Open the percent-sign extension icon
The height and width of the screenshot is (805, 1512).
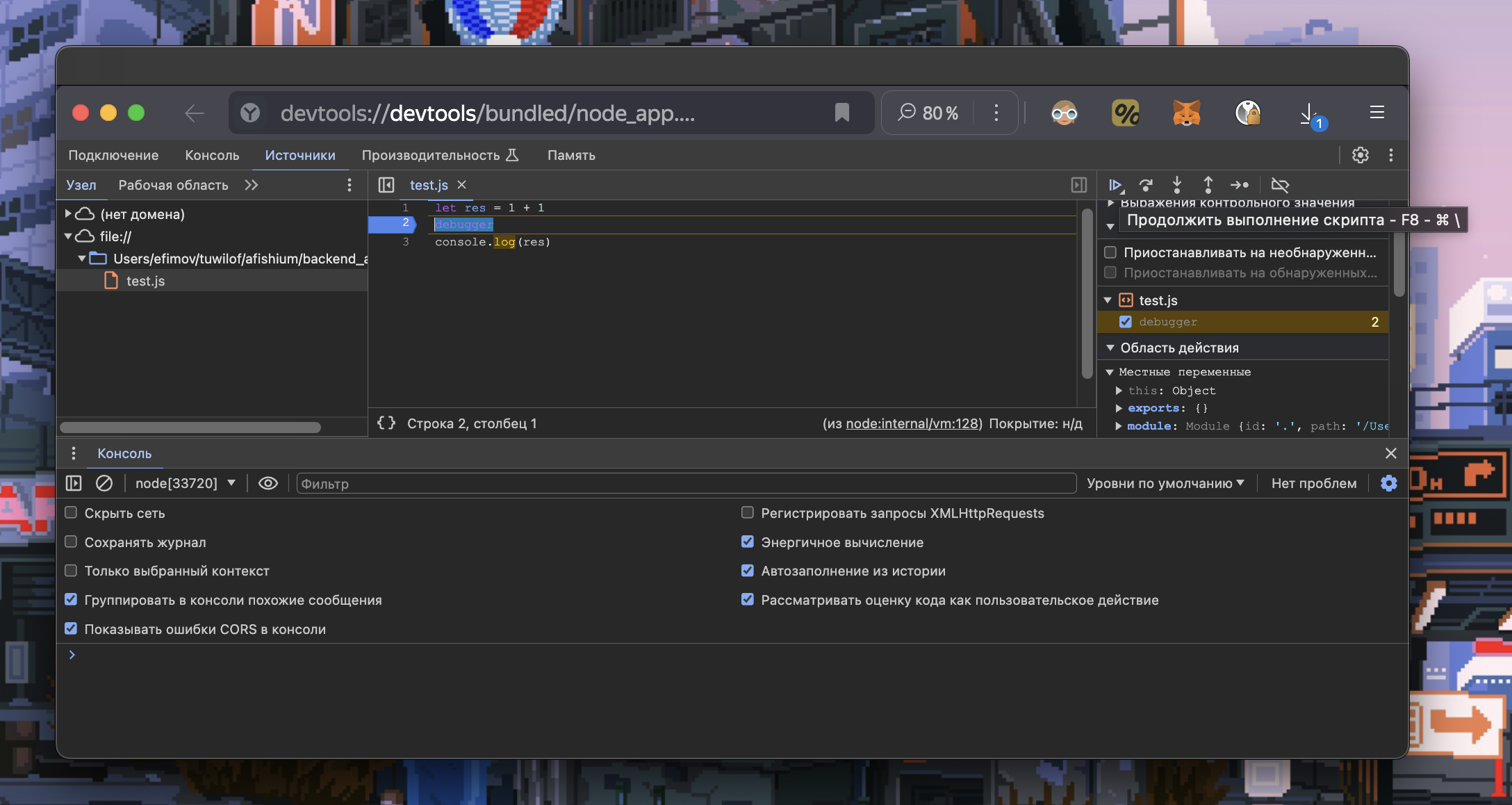coord(1126,113)
